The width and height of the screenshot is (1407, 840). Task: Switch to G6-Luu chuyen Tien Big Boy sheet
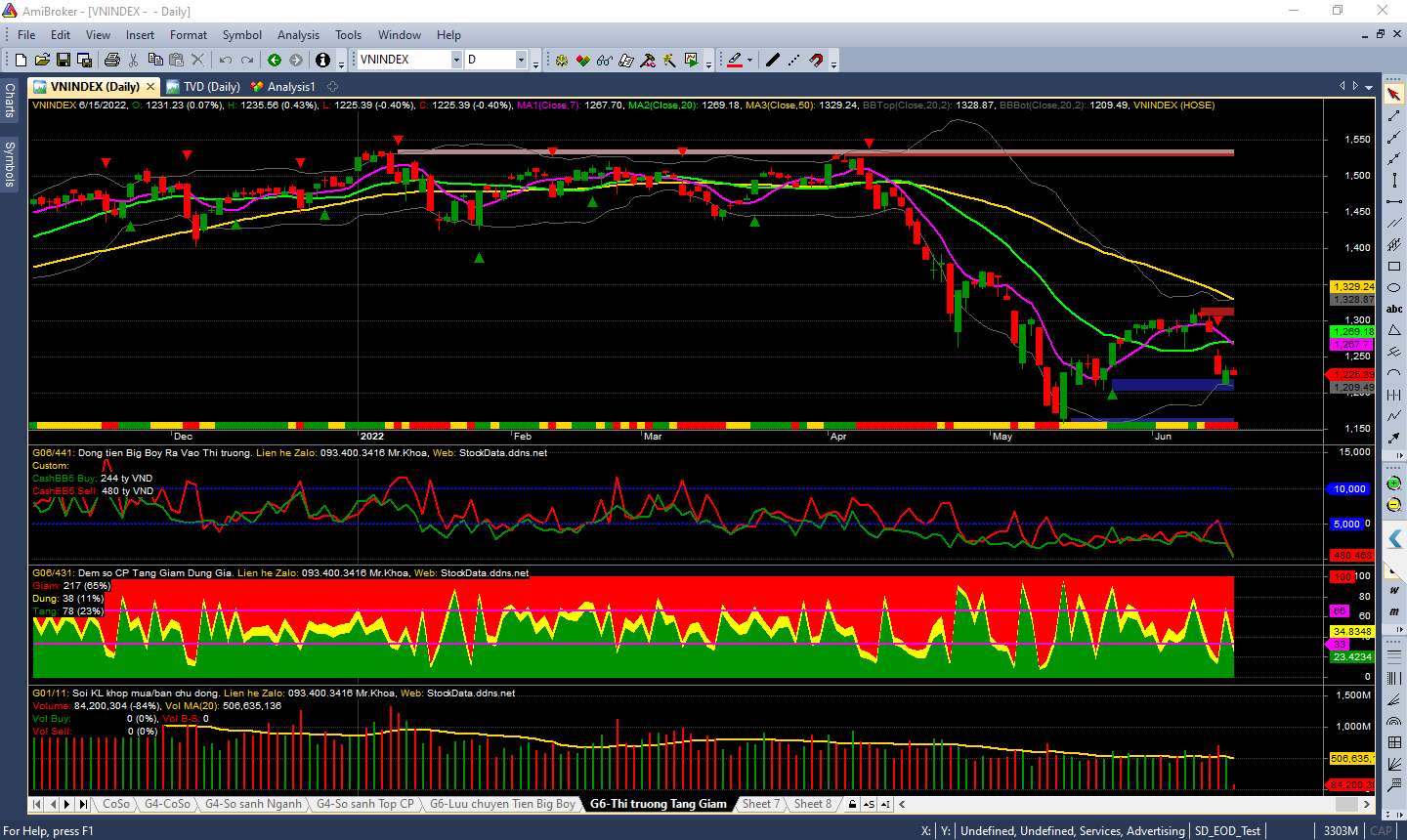click(502, 804)
